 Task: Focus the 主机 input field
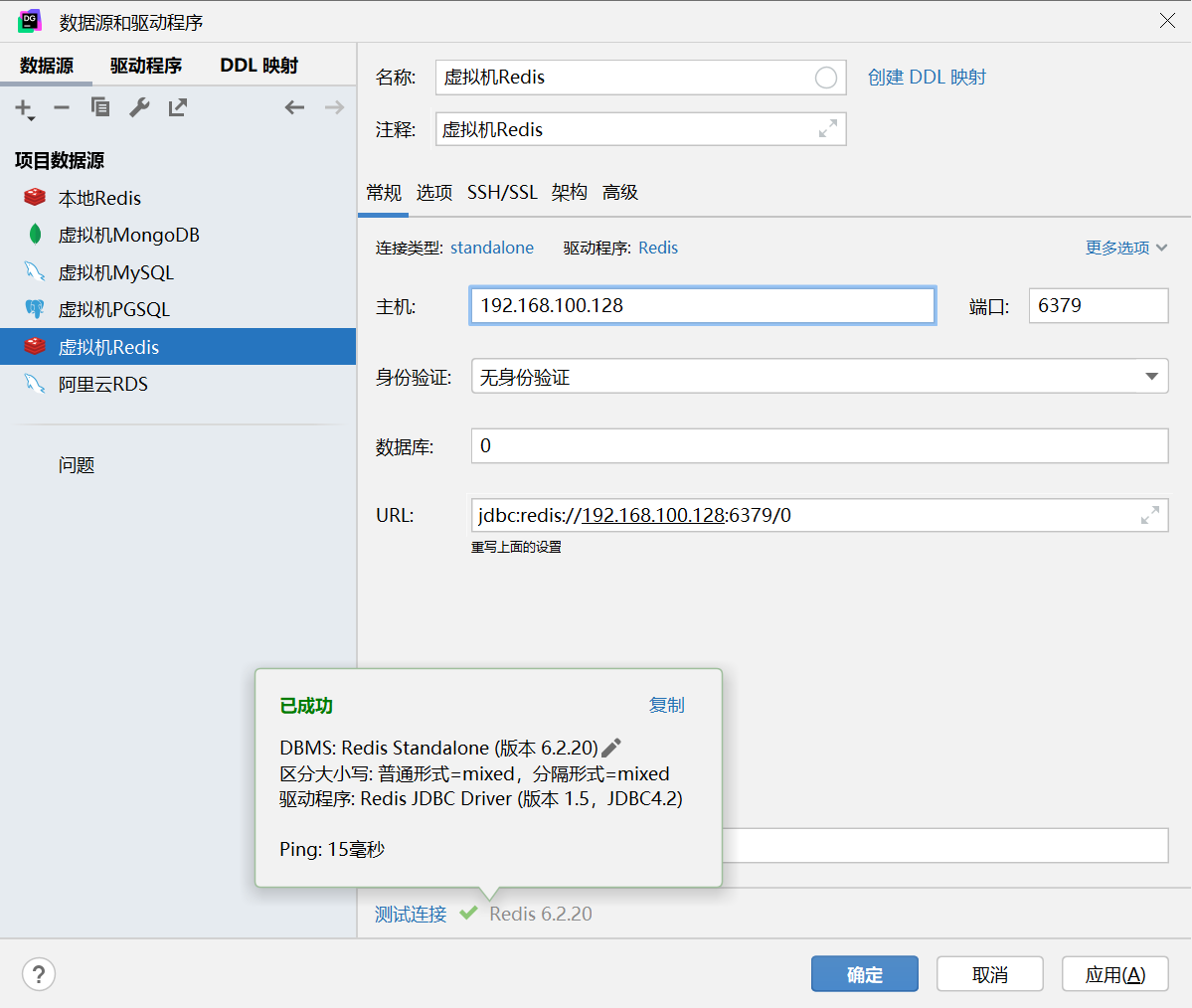(703, 305)
